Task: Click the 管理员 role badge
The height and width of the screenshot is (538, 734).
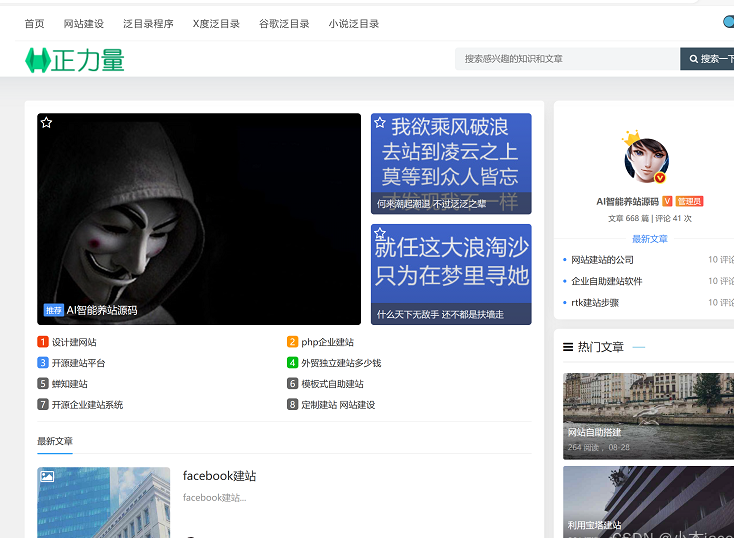Action: pos(689,201)
